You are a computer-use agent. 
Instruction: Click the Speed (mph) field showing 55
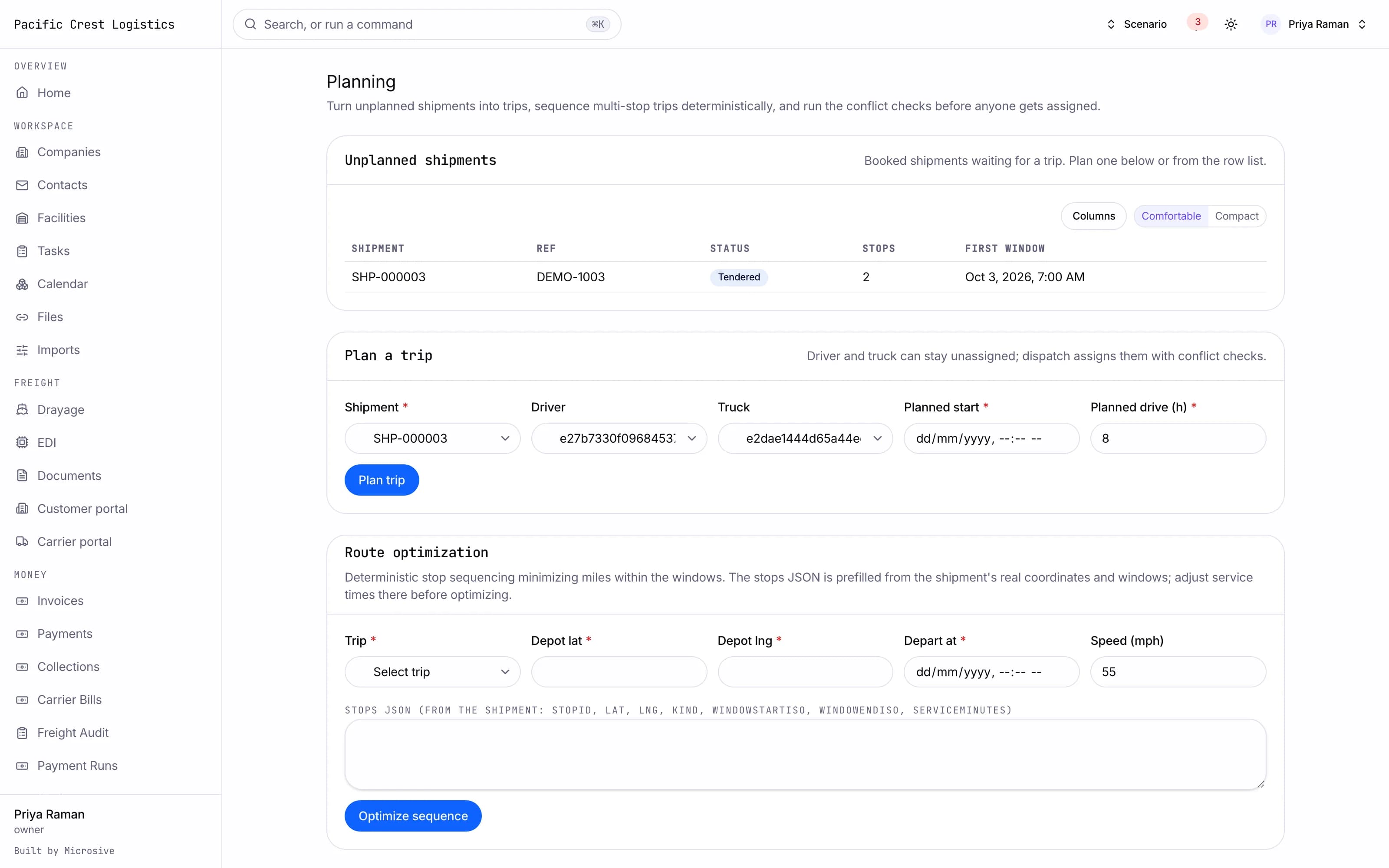1178,672
